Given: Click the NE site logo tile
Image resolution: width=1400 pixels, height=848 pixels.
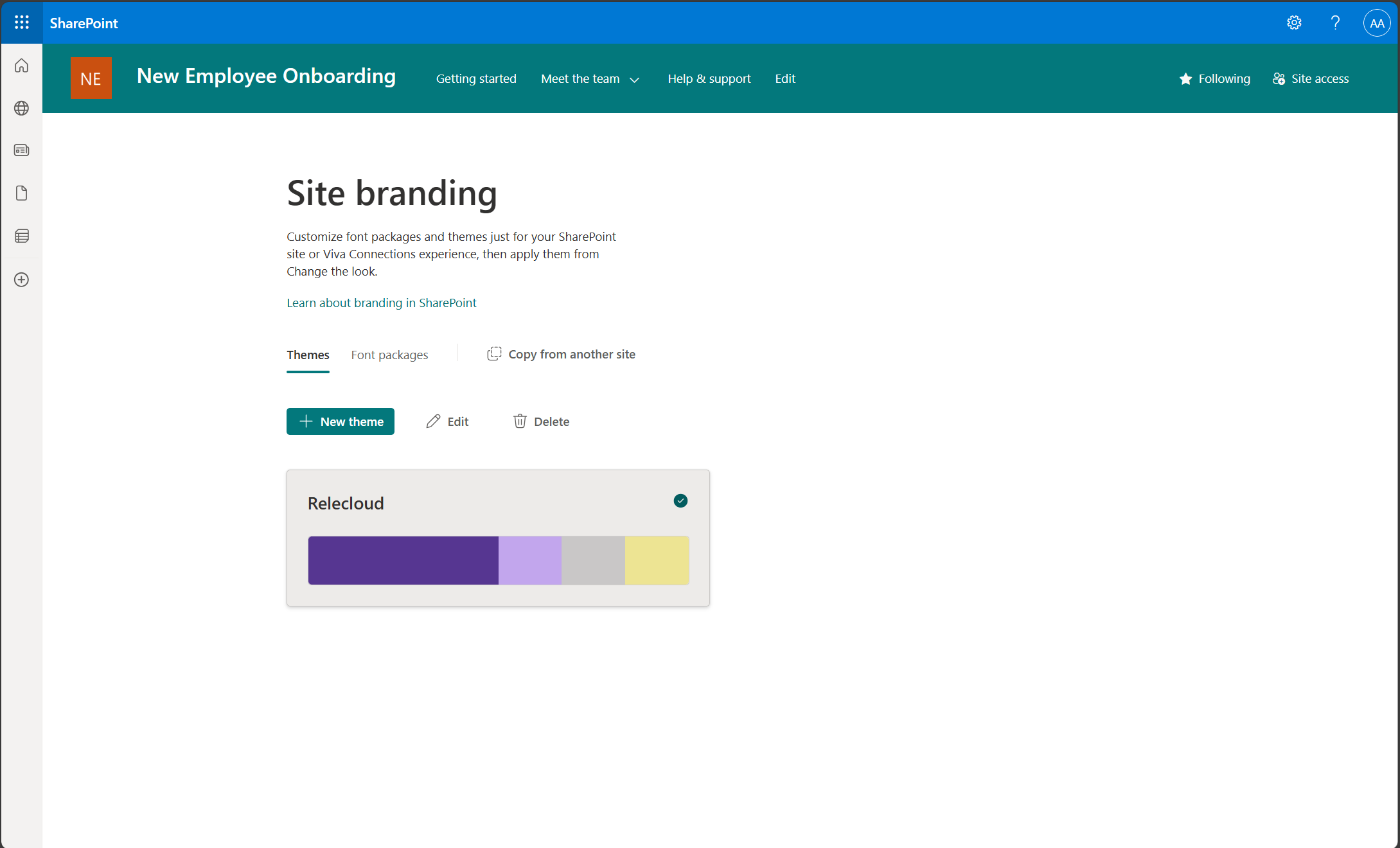Looking at the screenshot, I should tap(91, 78).
